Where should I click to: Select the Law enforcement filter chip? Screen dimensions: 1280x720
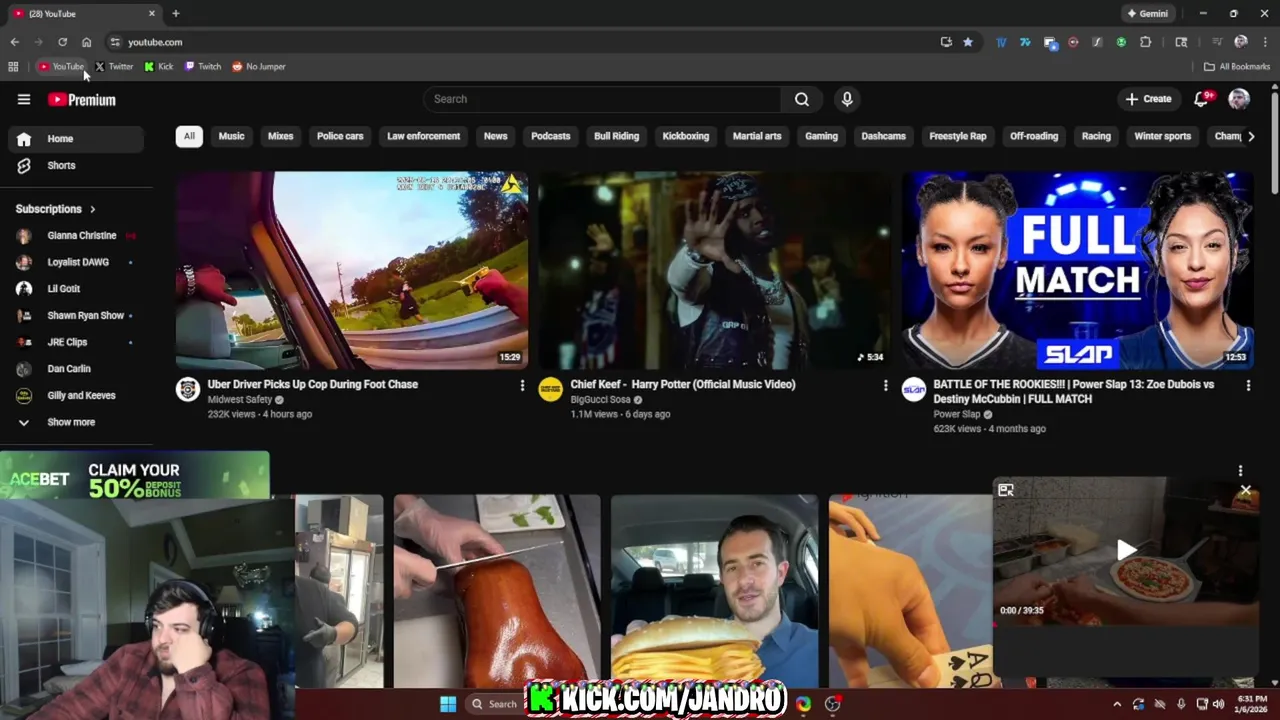424,136
